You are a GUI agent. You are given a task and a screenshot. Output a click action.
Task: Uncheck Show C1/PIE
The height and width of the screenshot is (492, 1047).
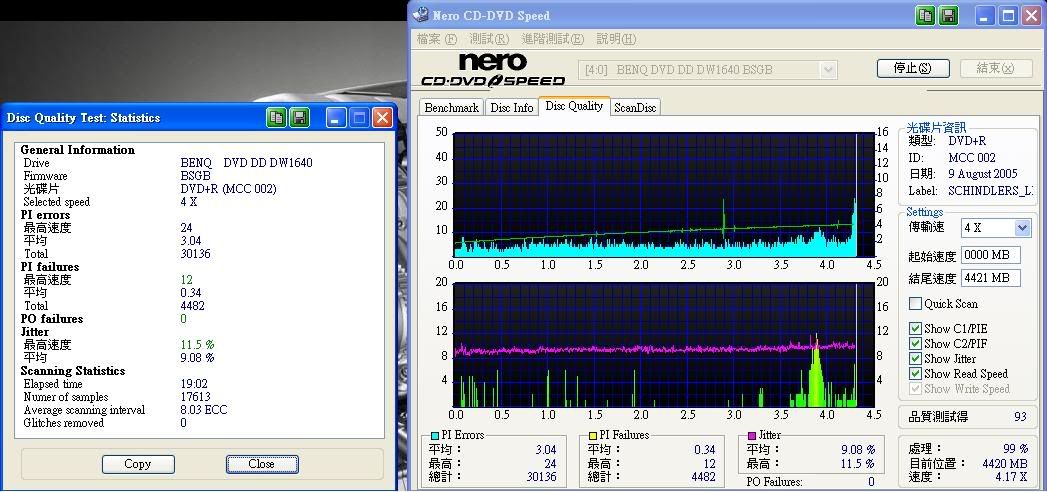pyautogui.click(x=915, y=328)
